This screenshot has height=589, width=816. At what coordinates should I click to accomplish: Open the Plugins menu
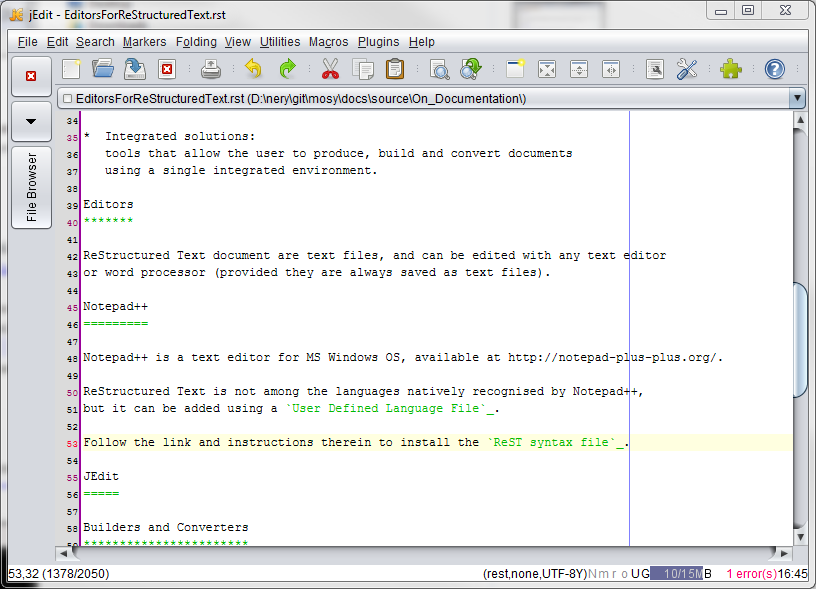point(378,42)
